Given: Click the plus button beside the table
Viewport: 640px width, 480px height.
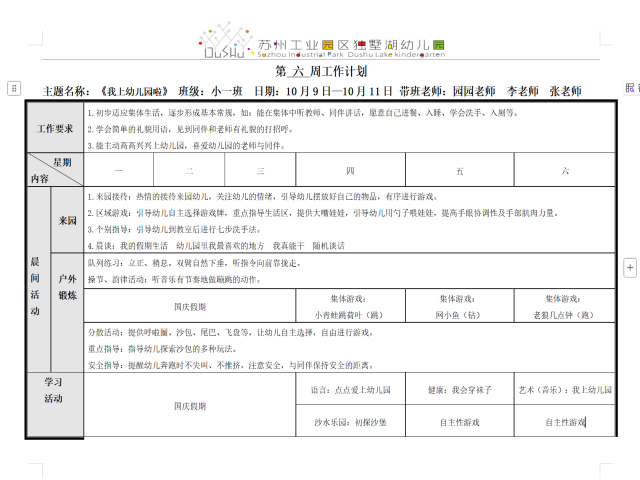Looking at the screenshot, I should 629,268.
